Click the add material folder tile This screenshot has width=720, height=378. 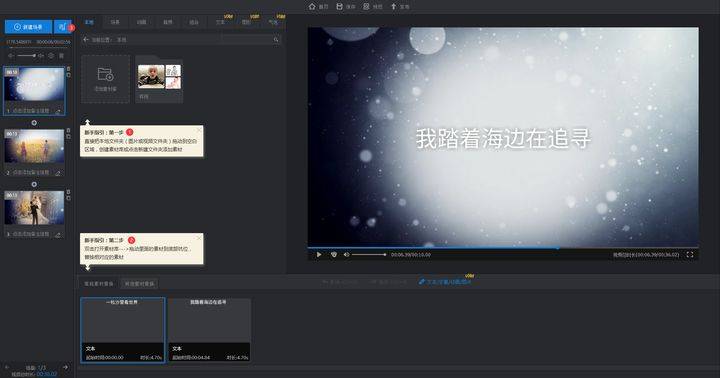point(106,79)
